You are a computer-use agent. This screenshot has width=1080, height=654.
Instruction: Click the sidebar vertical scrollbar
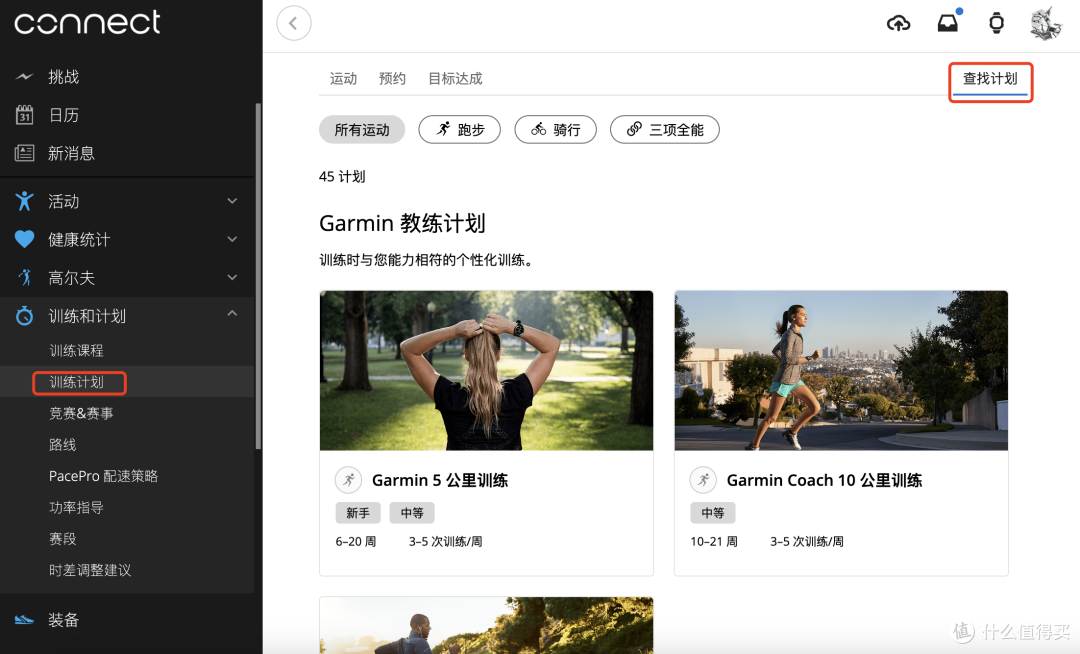(258, 275)
